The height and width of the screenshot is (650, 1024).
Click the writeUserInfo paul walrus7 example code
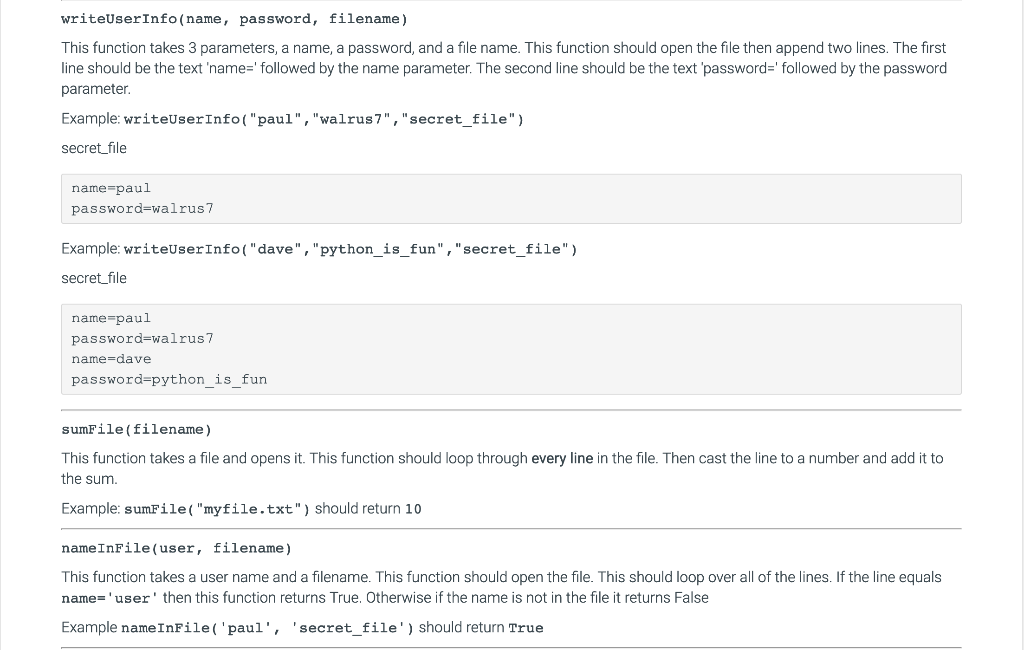click(x=324, y=119)
